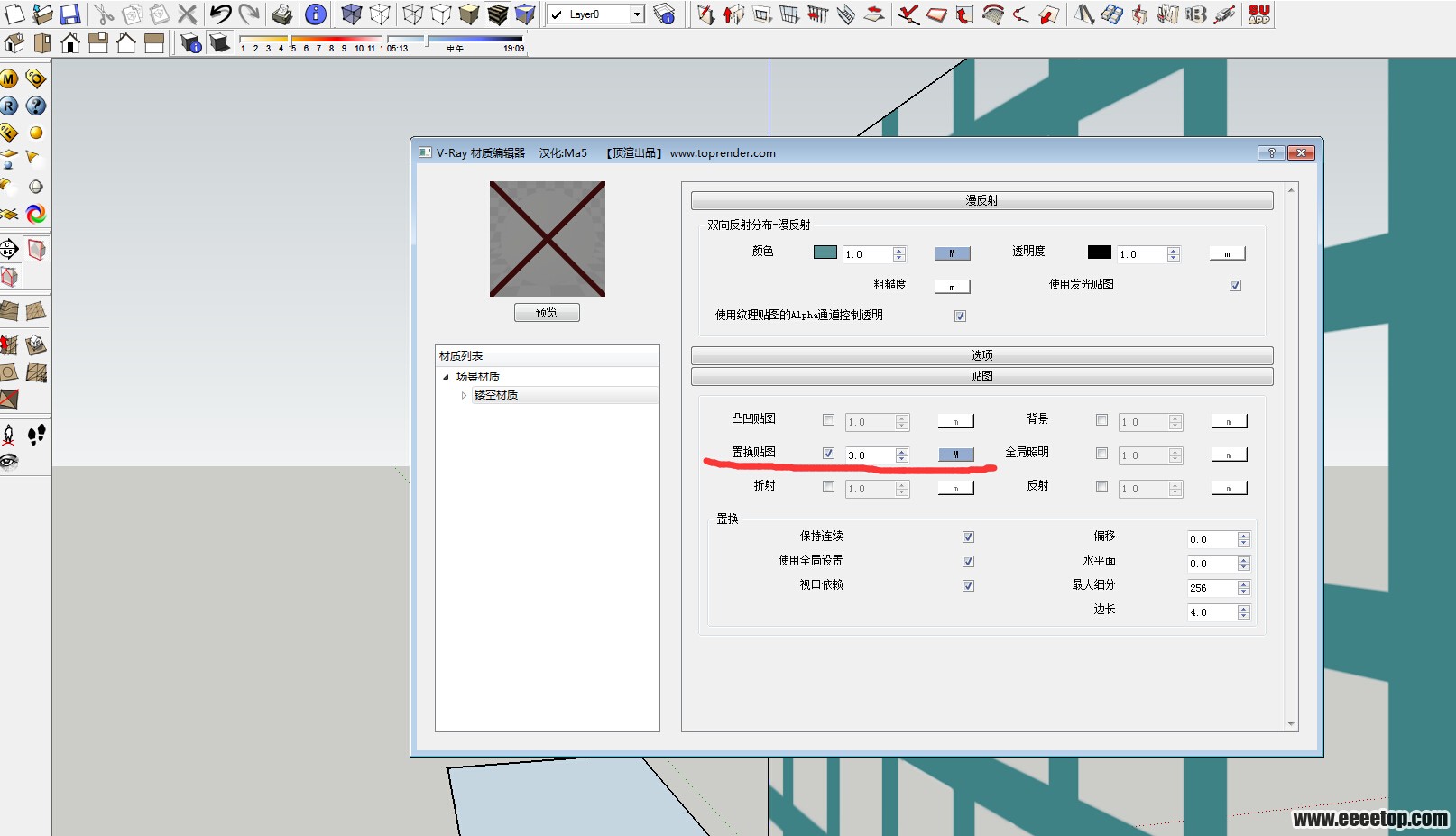The width and height of the screenshot is (1456, 836).
Task: Enable the 背景 map checkbox
Action: (x=1101, y=419)
